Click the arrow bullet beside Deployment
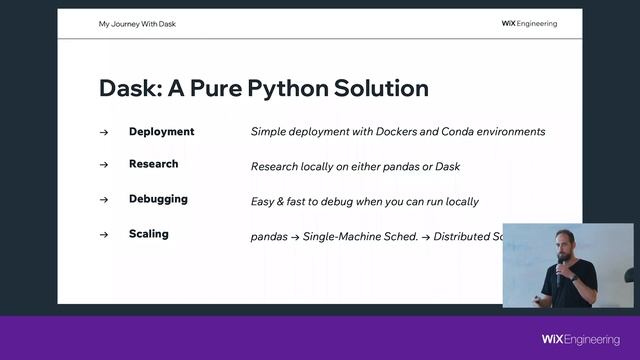This screenshot has width=640, height=360. 104,132
